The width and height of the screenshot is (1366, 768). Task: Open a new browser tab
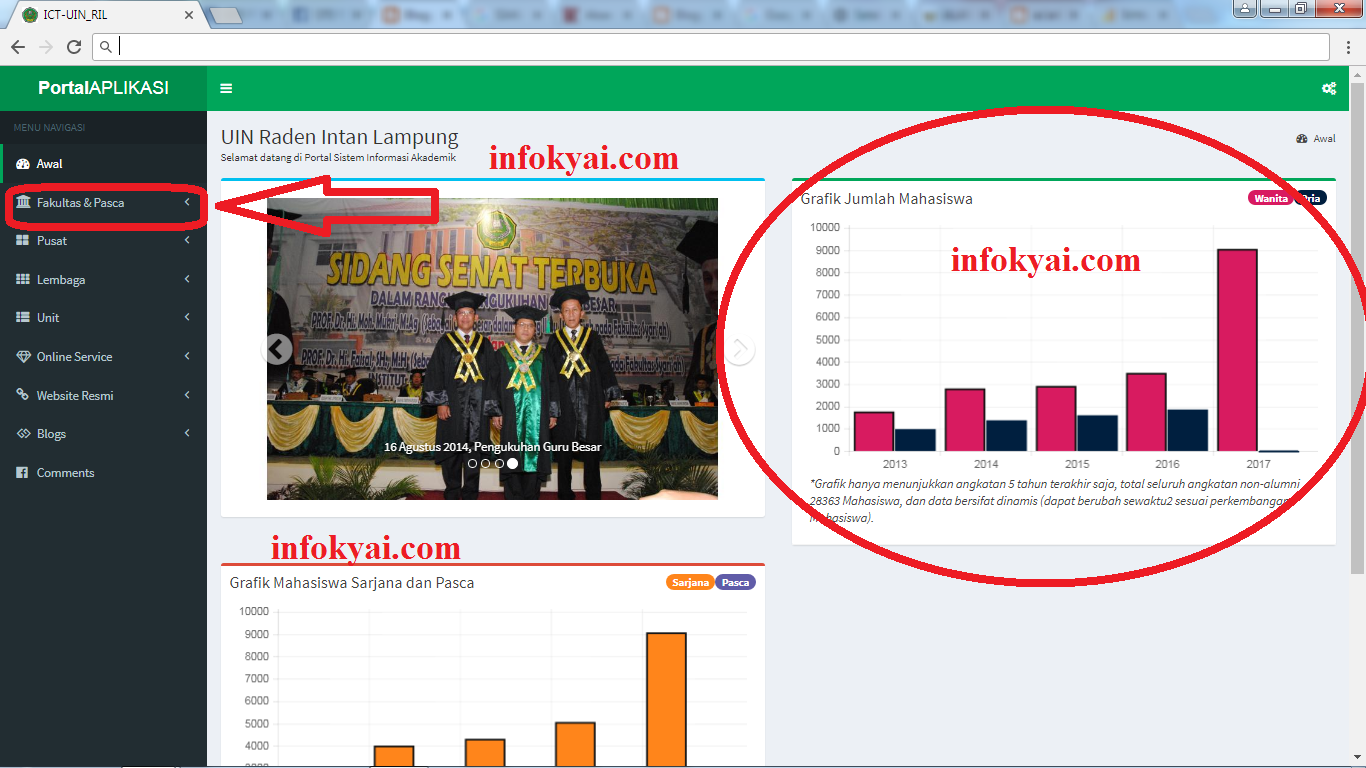(x=227, y=15)
